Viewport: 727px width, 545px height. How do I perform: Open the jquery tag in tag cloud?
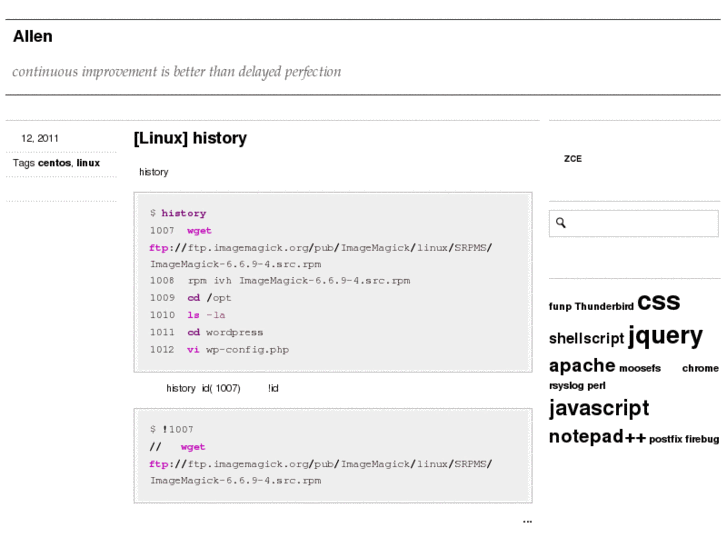point(665,335)
